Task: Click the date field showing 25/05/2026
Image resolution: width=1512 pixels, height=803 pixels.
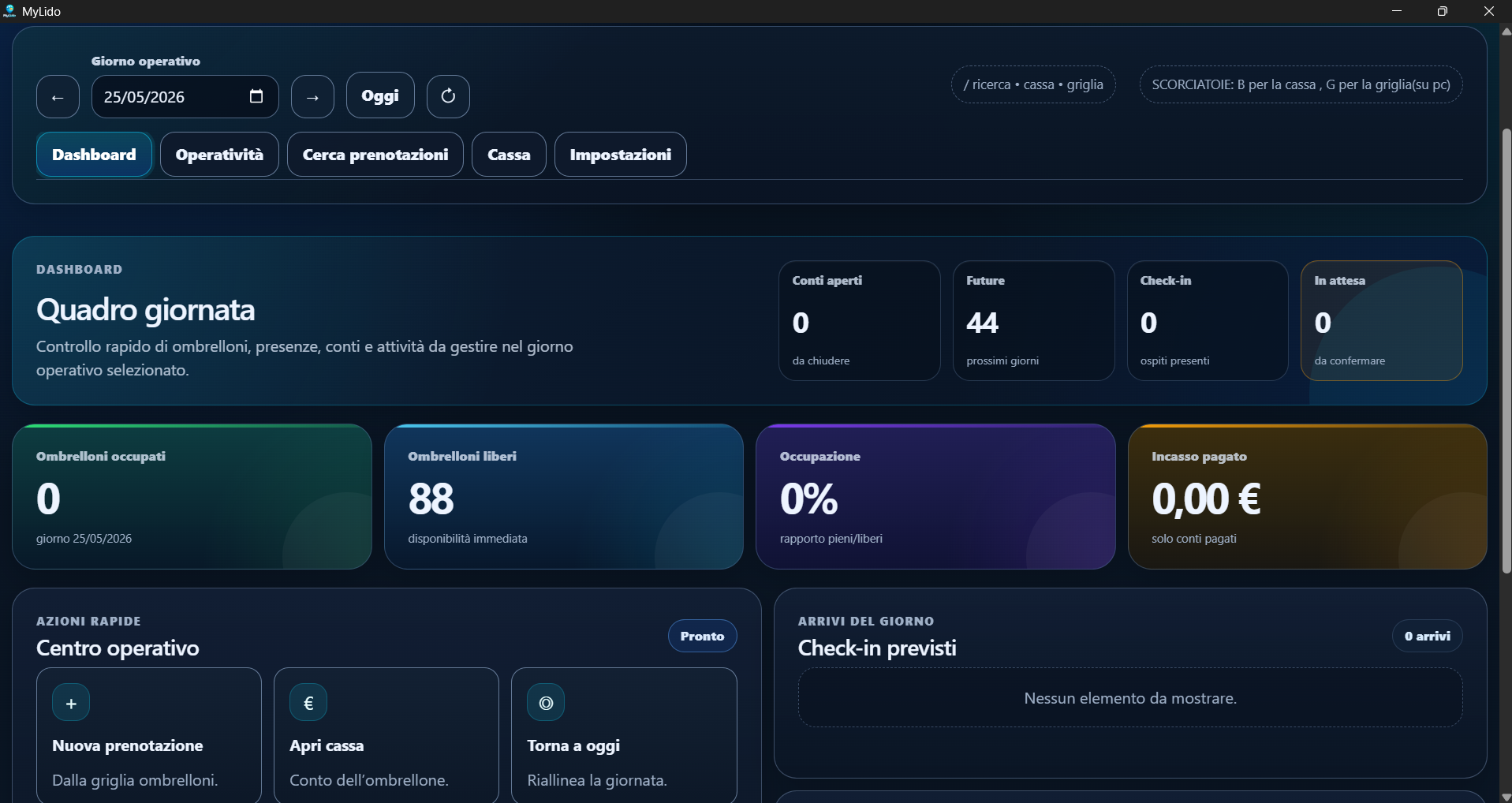Action: [185, 97]
